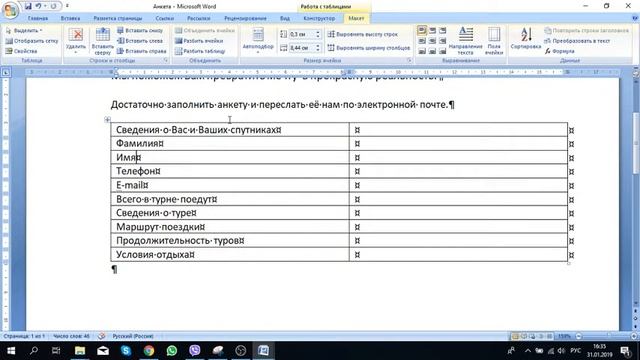Image resolution: width=640 pixels, height=360 pixels.
Task: Set cell alignment to bottom left
Action: 422,51
